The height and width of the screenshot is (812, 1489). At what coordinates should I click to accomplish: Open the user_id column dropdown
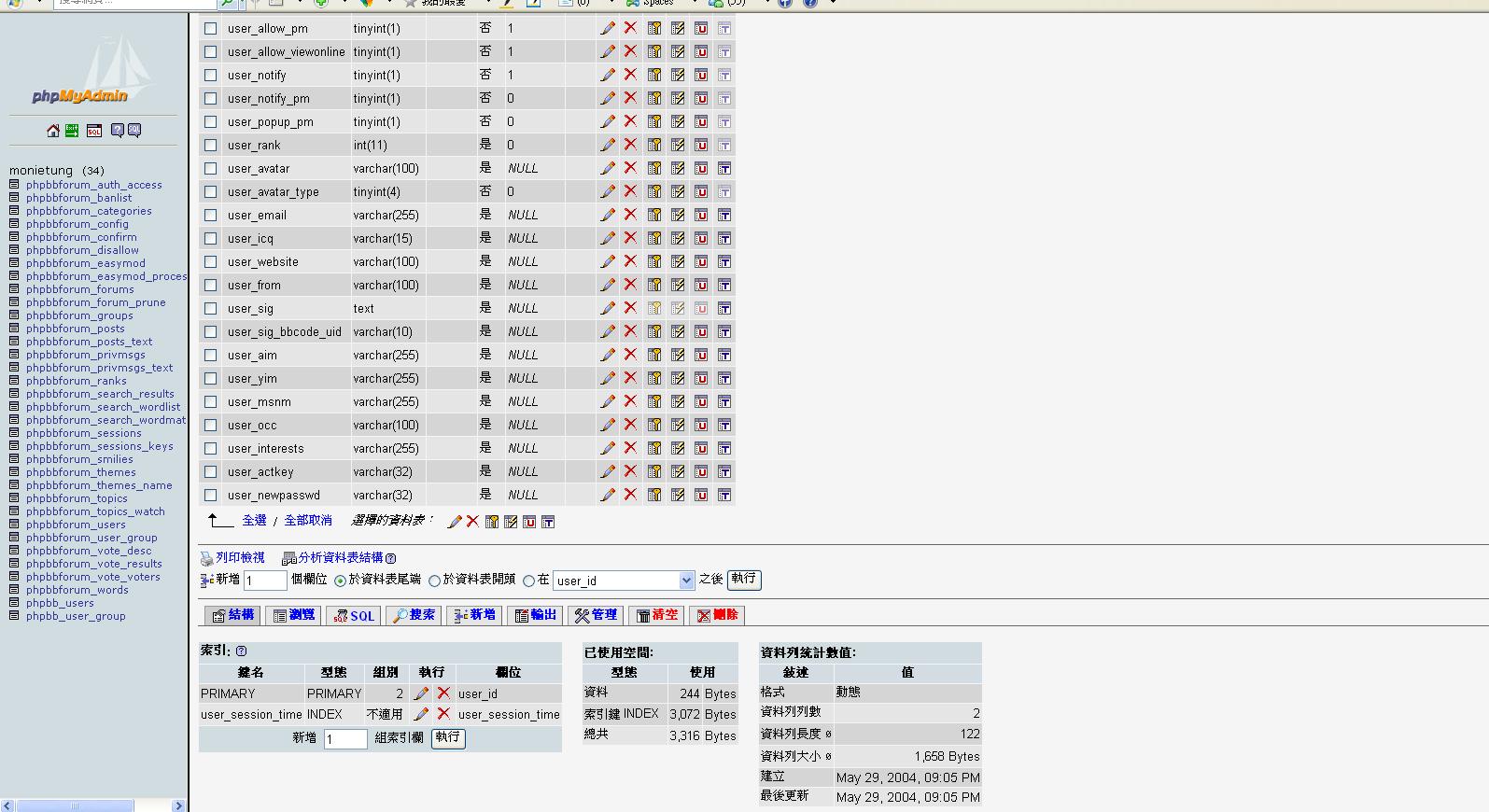coord(686,581)
